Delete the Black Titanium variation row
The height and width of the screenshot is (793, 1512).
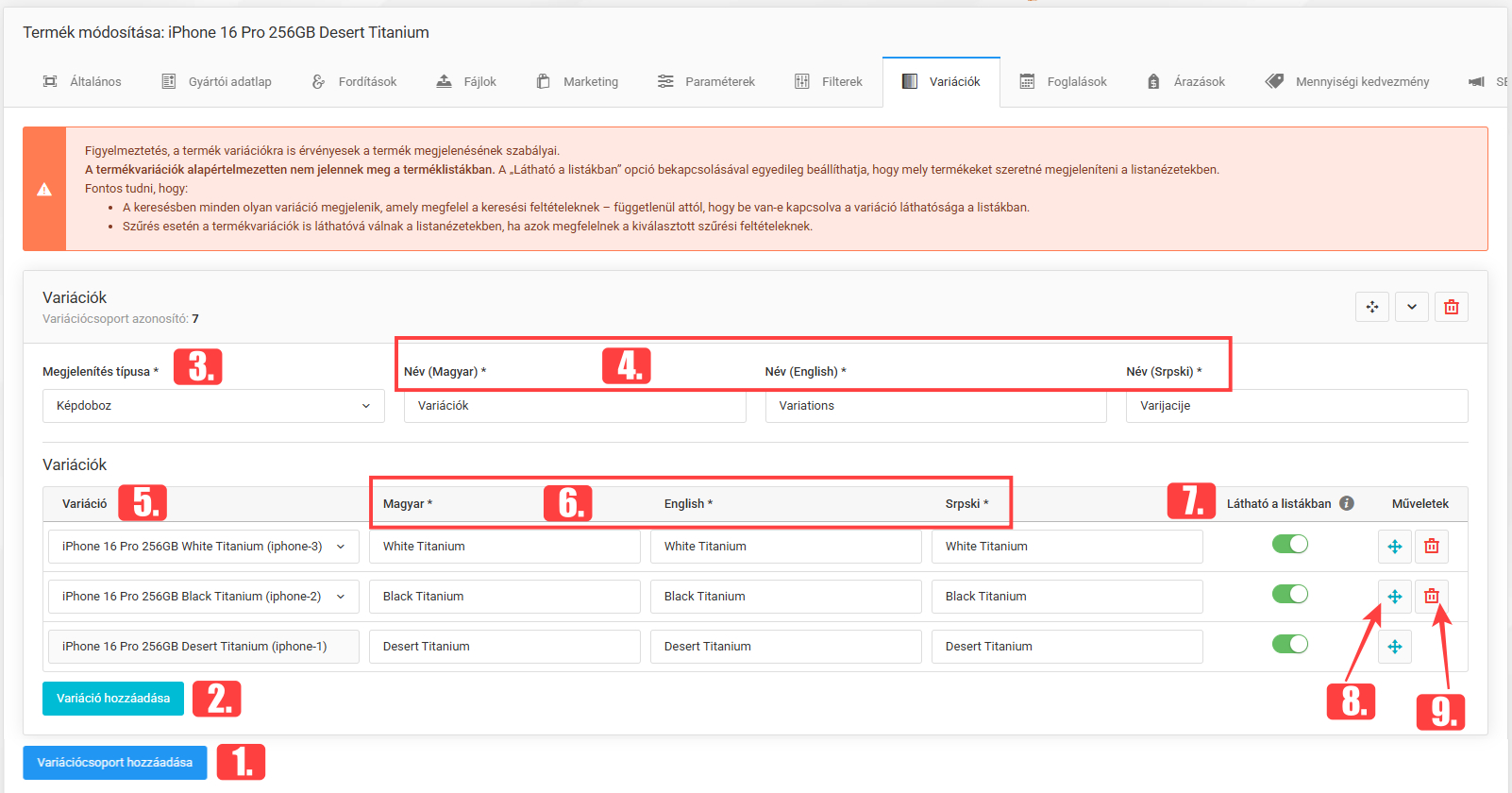1432,597
